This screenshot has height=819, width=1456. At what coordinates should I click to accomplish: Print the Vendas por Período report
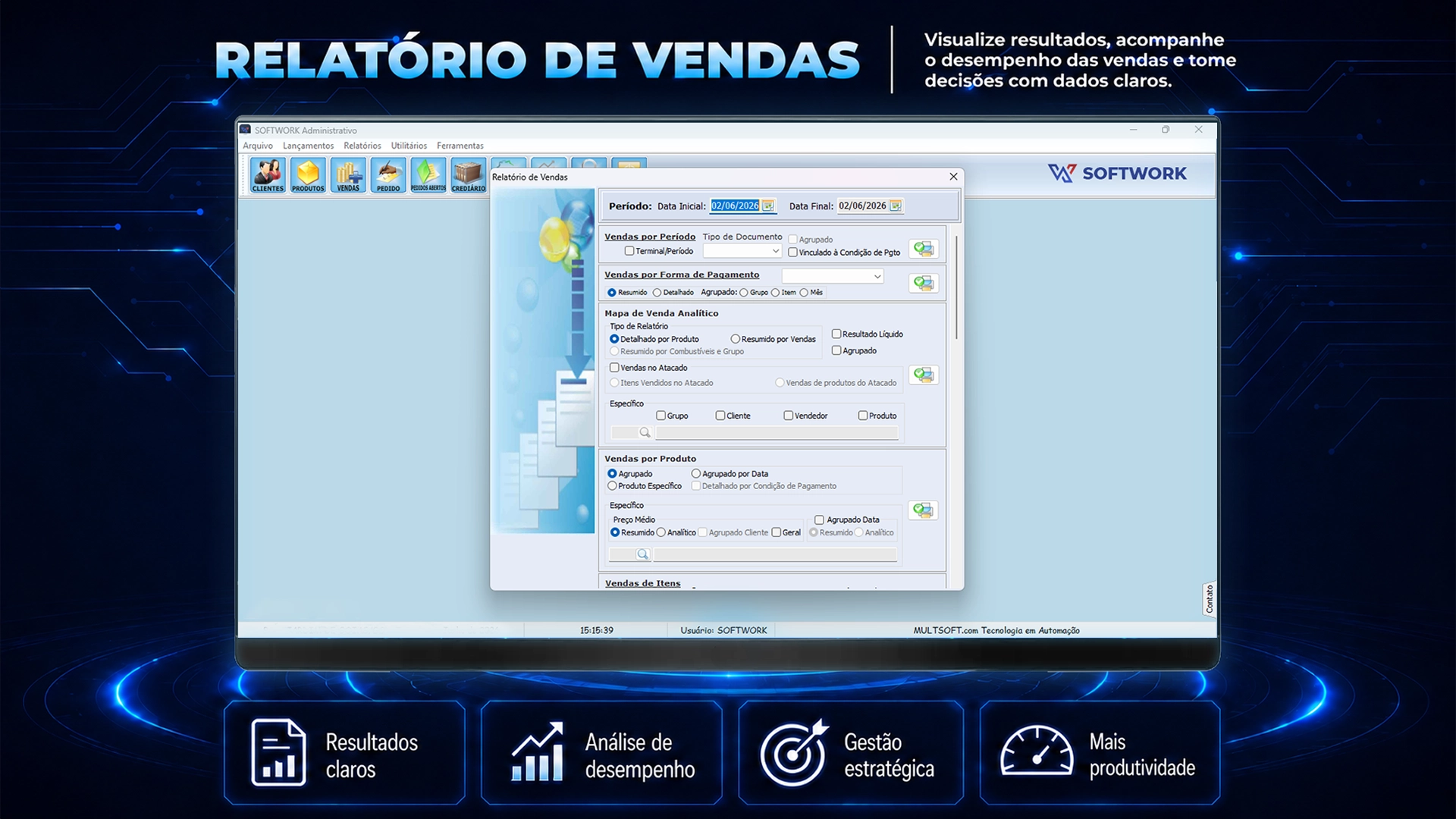[x=924, y=249]
